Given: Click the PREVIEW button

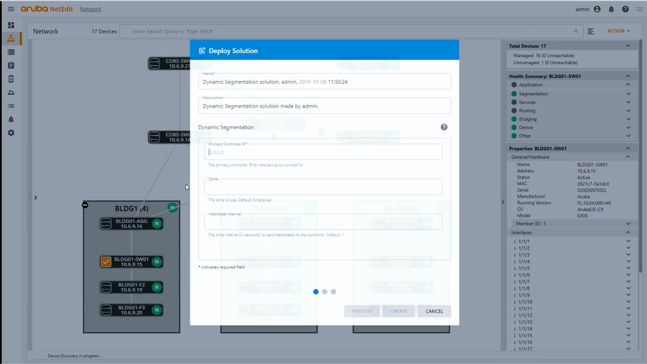Looking at the screenshot, I should [362, 311].
